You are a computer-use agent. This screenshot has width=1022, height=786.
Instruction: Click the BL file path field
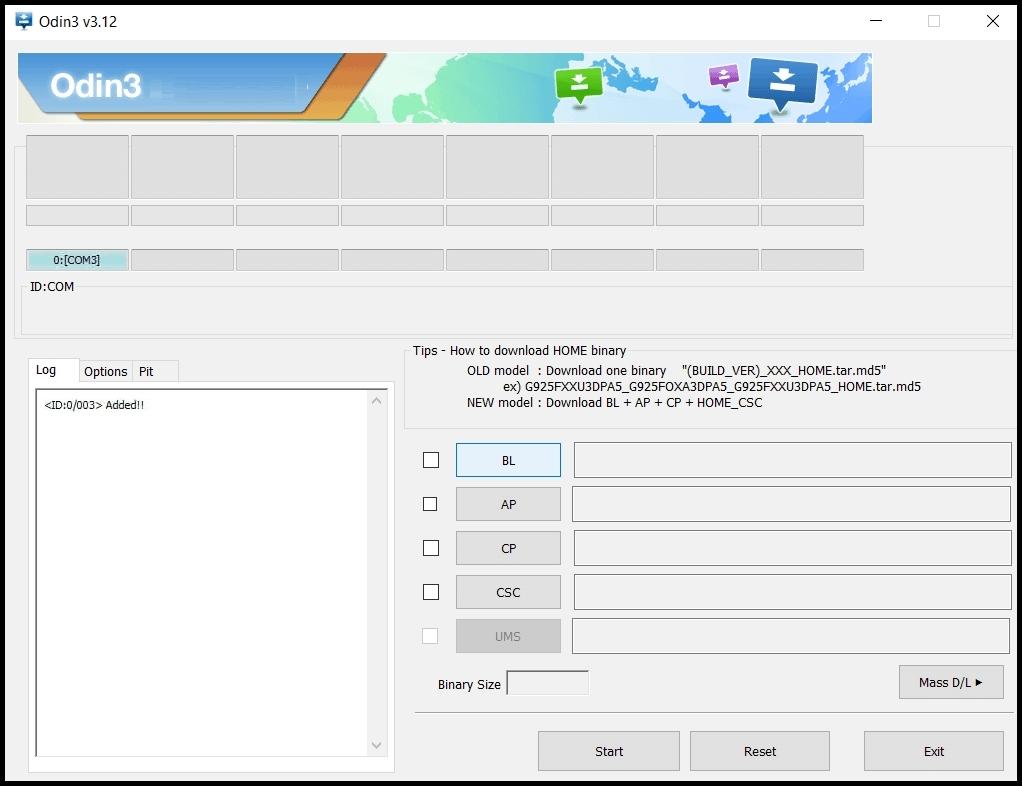pyautogui.click(x=793, y=460)
